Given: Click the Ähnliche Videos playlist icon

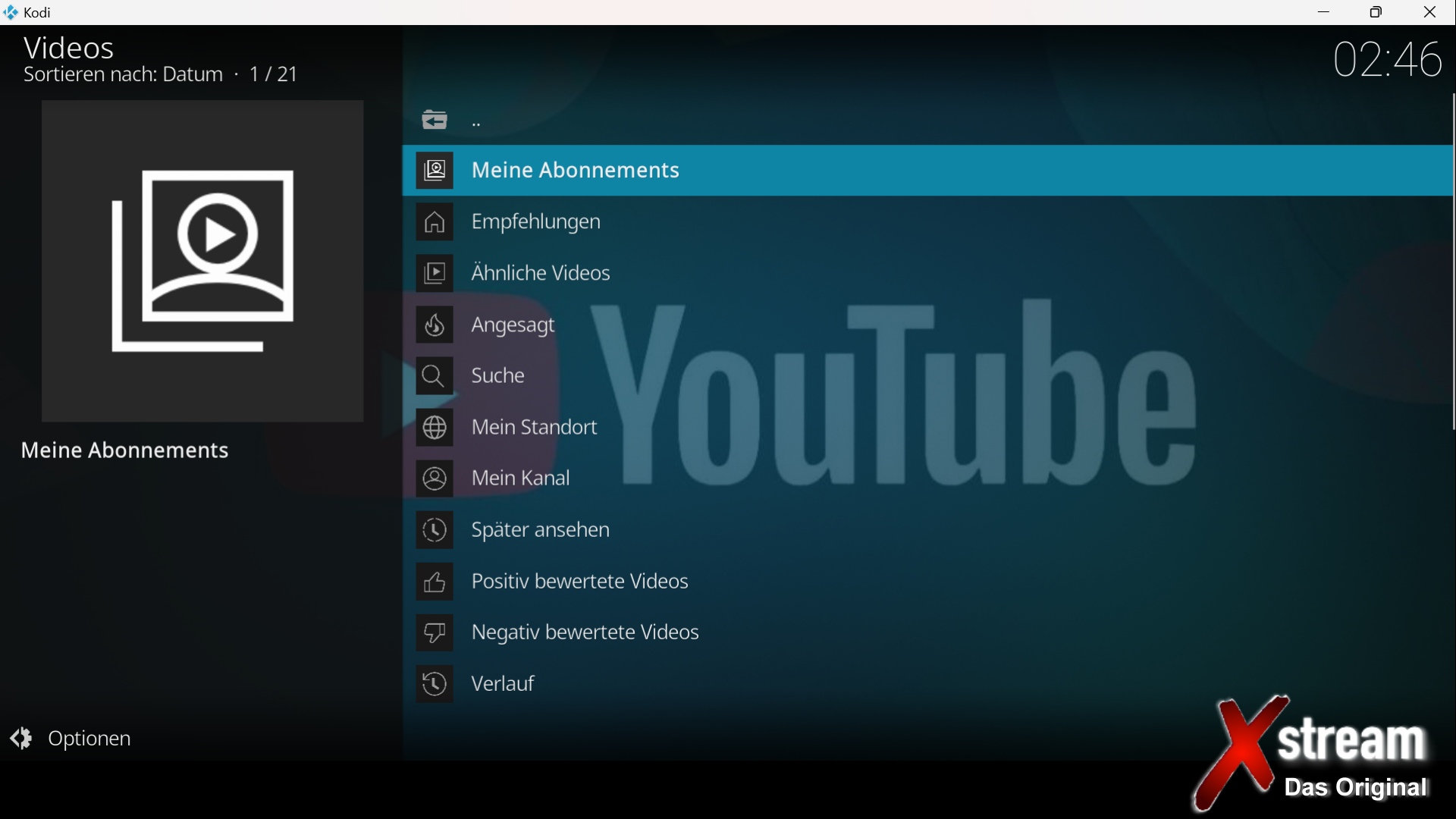Looking at the screenshot, I should pos(435,274).
